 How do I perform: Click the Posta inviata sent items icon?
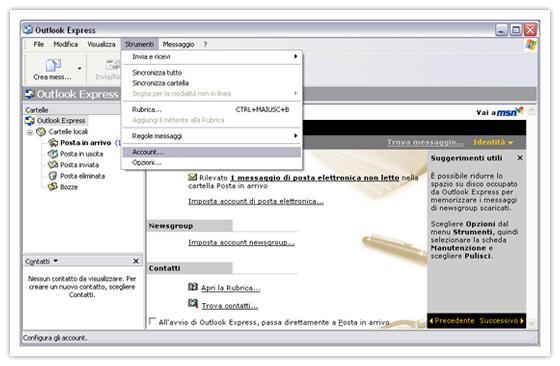[x=53, y=165]
